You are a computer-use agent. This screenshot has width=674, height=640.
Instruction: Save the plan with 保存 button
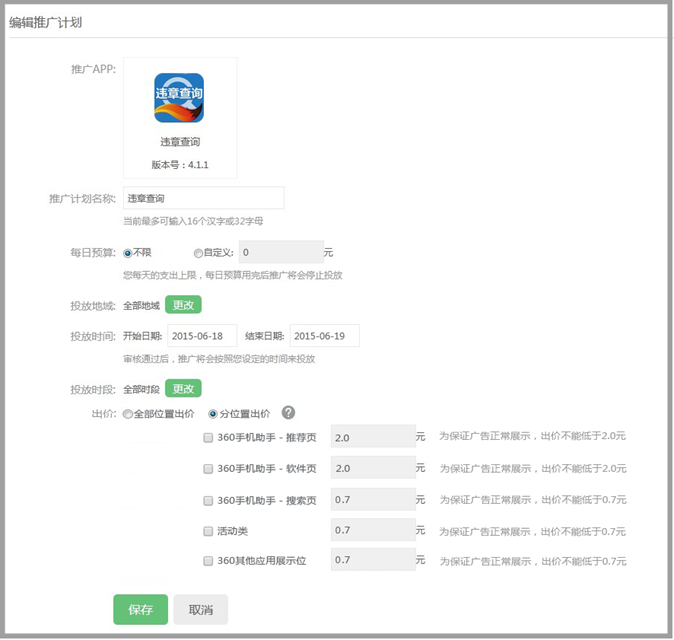point(141,609)
